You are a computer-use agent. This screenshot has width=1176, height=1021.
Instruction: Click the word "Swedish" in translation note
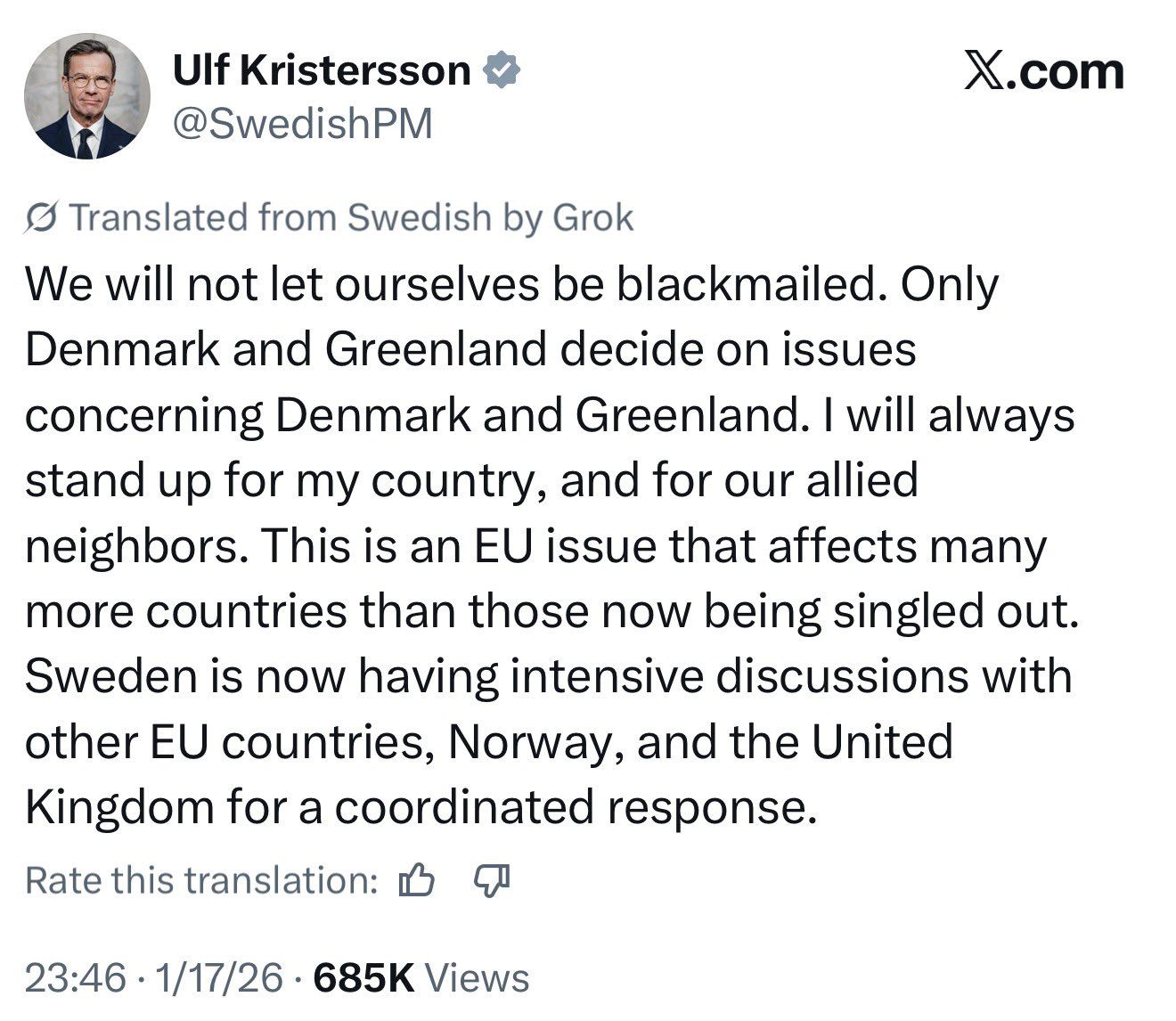419,217
